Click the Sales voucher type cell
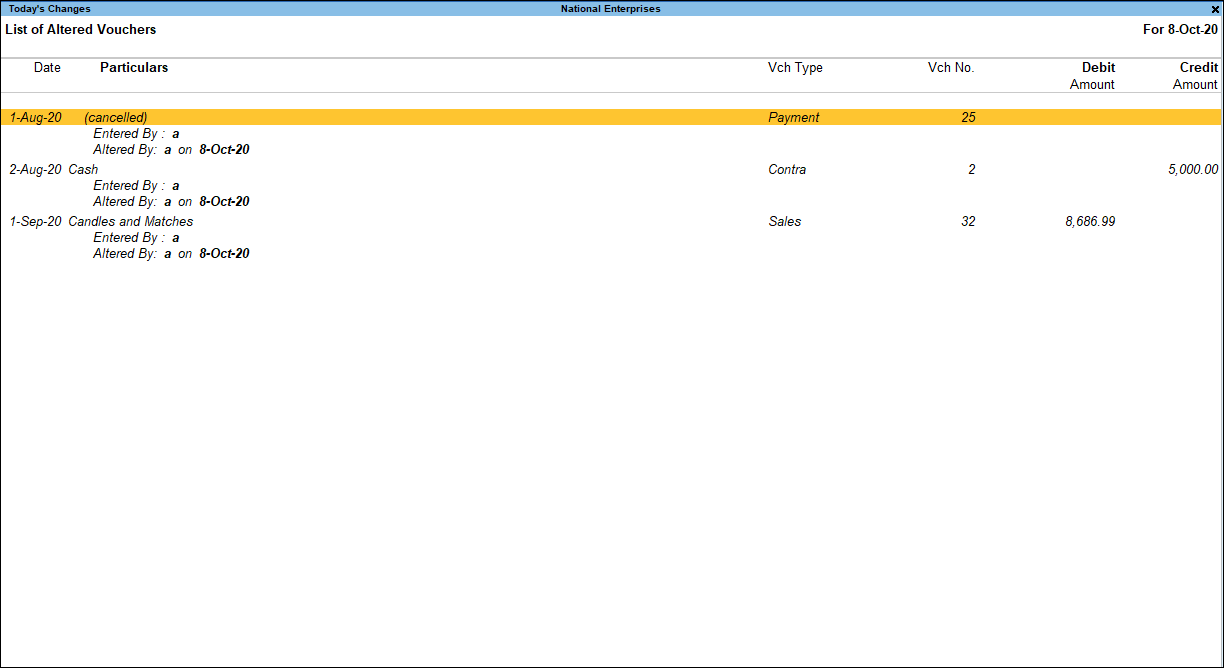1224x668 pixels. pos(785,221)
